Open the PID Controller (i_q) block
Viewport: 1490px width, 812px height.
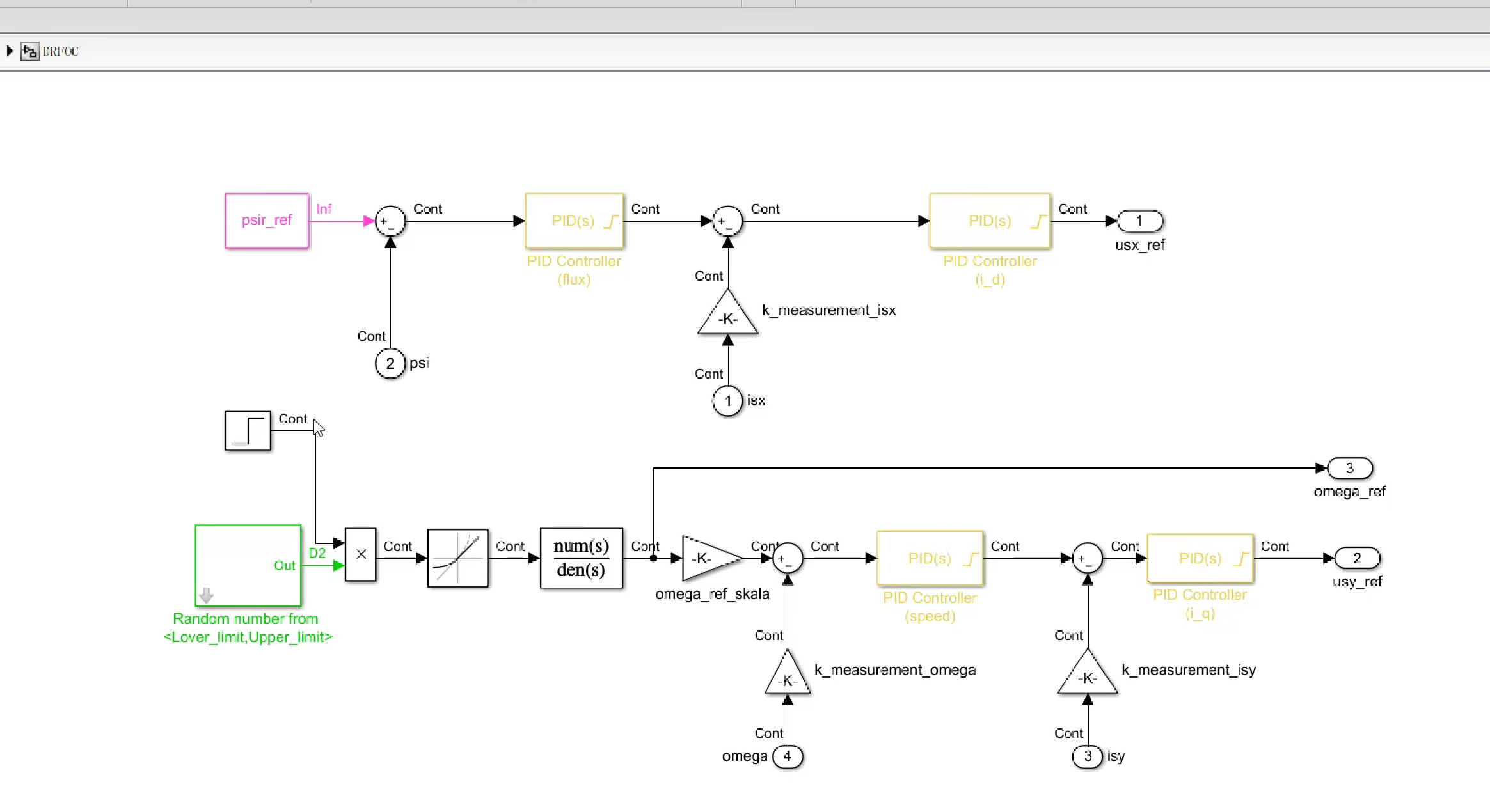pos(1200,558)
